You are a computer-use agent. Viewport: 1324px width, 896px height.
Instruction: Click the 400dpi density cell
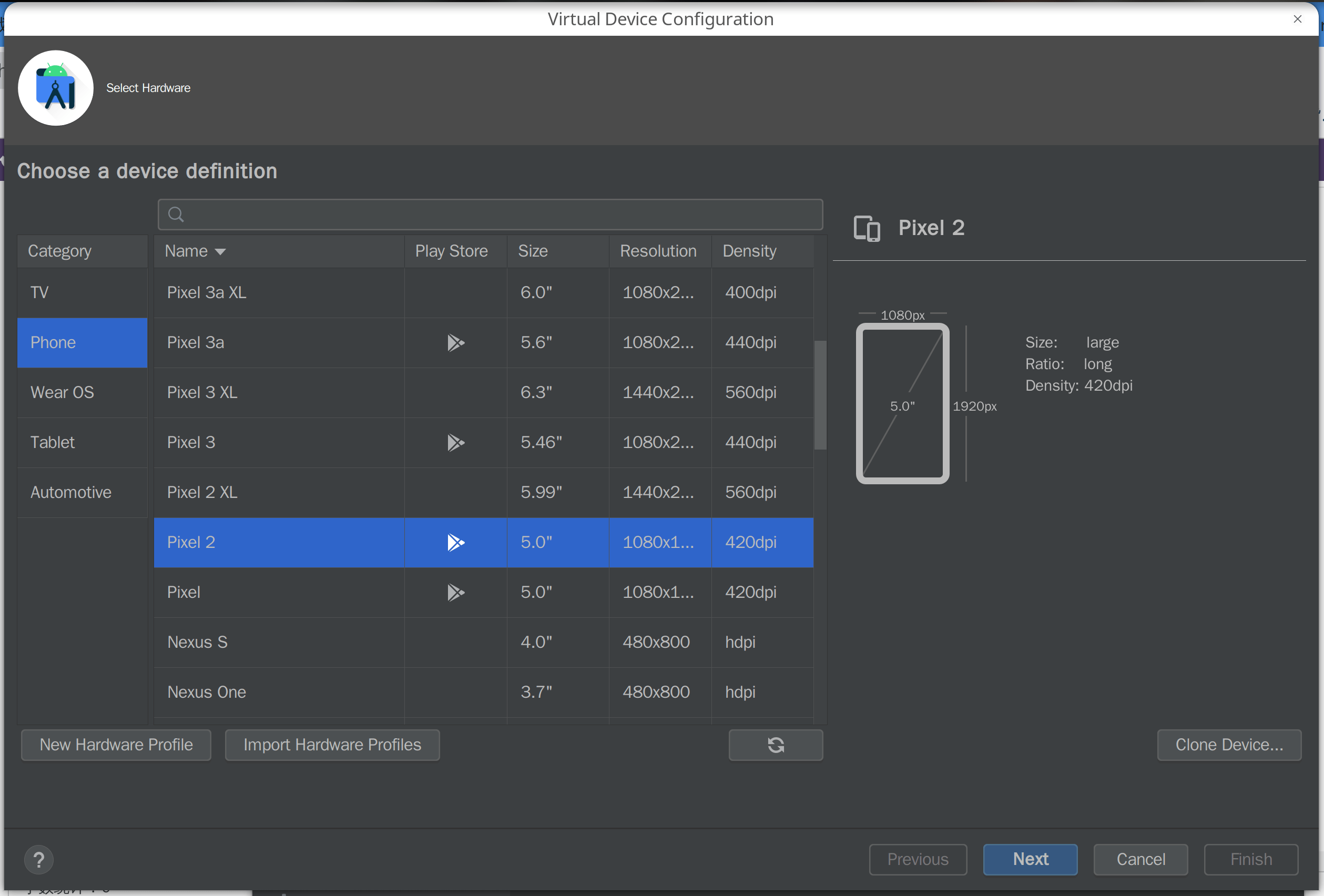click(x=763, y=293)
